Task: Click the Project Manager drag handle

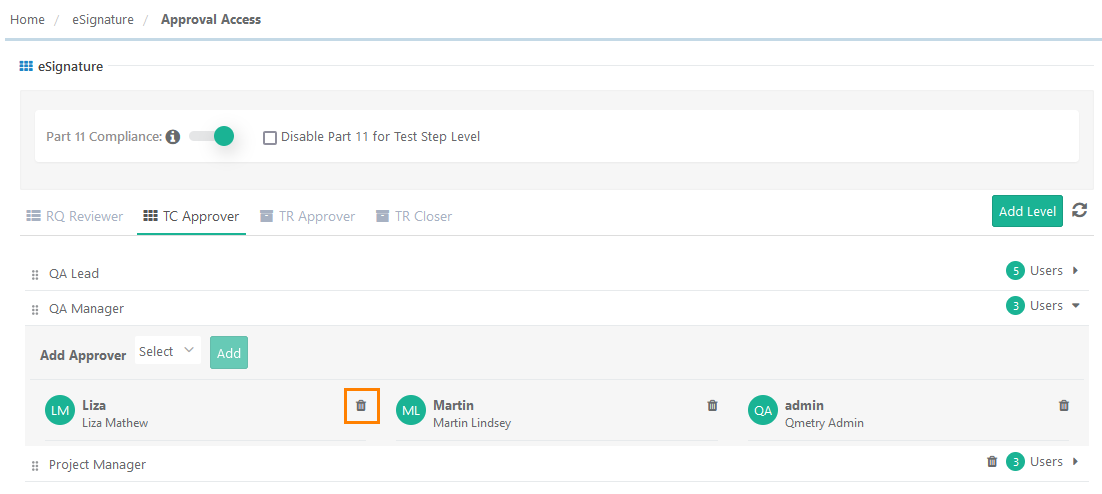Action: [x=35, y=466]
